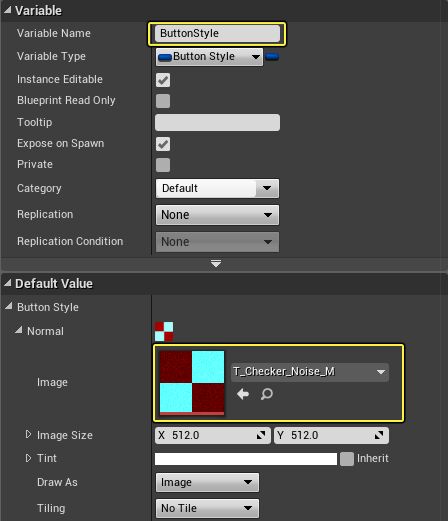
Task: Open Variable Type Button Style dropdown
Action: click(x=209, y=57)
